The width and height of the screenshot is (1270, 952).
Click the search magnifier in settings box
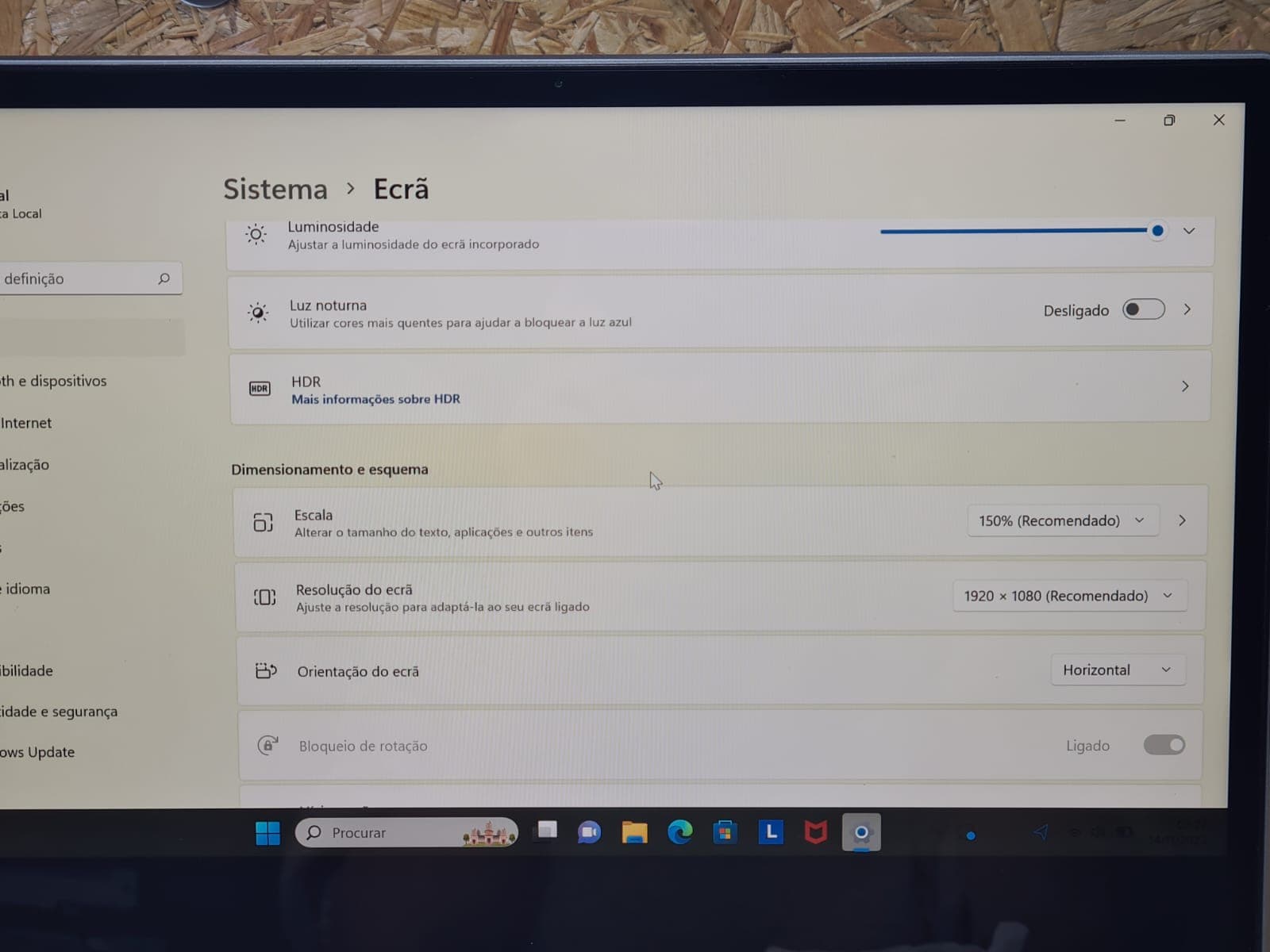pos(164,278)
